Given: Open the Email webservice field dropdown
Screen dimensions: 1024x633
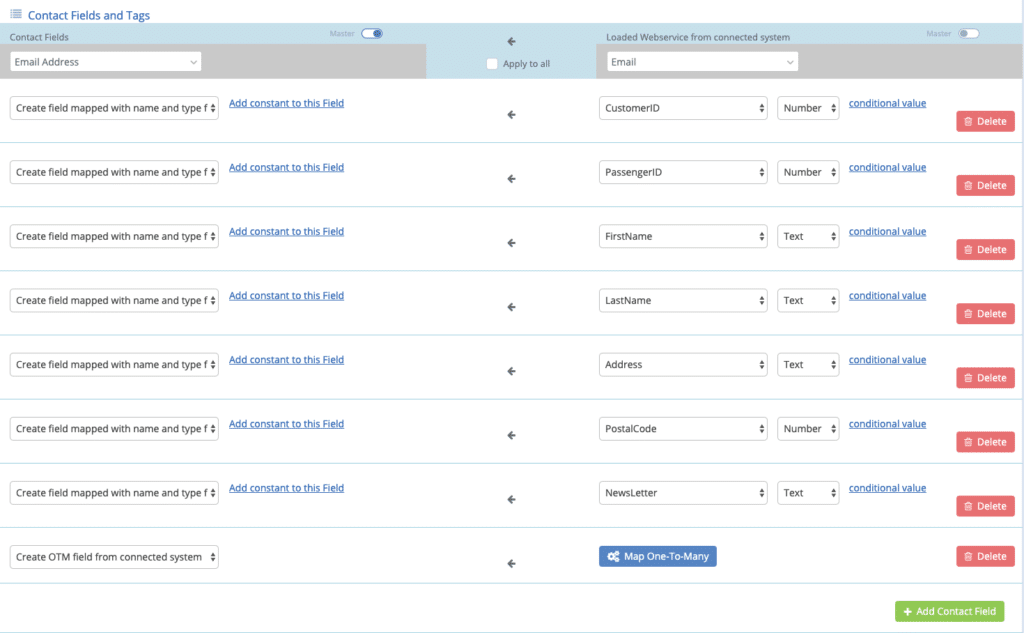Looking at the screenshot, I should (x=702, y=61).
